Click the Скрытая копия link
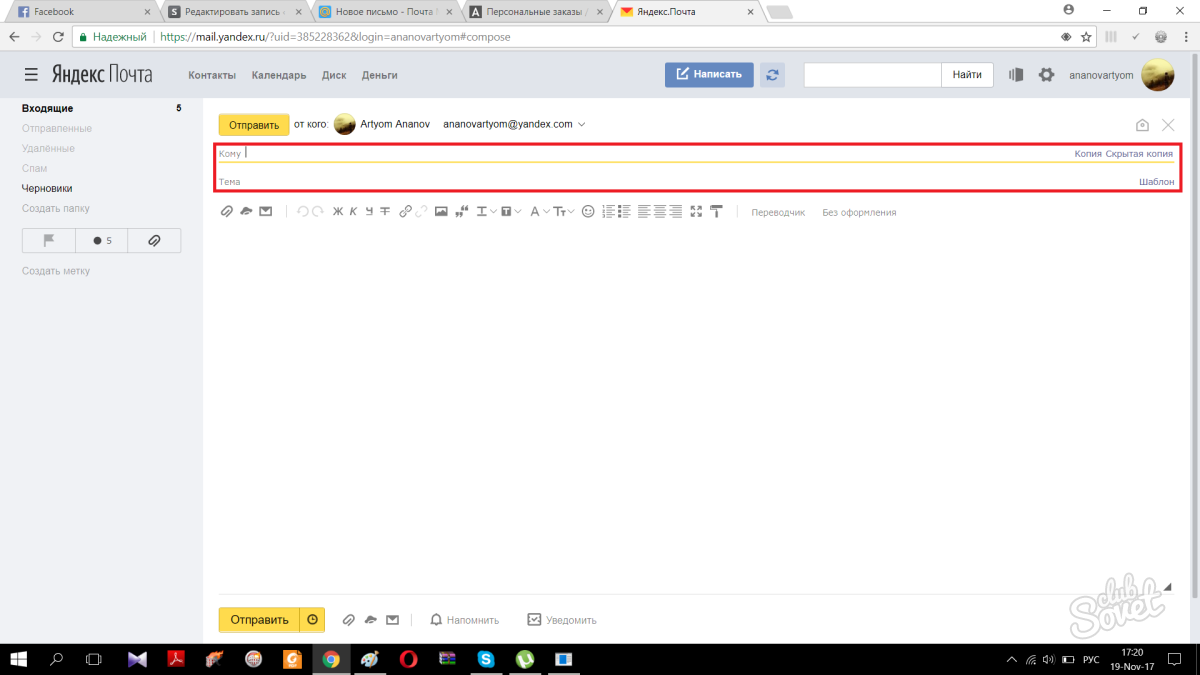The height and width of the screenshot is (675, 1200). [x=1139, y=154]
